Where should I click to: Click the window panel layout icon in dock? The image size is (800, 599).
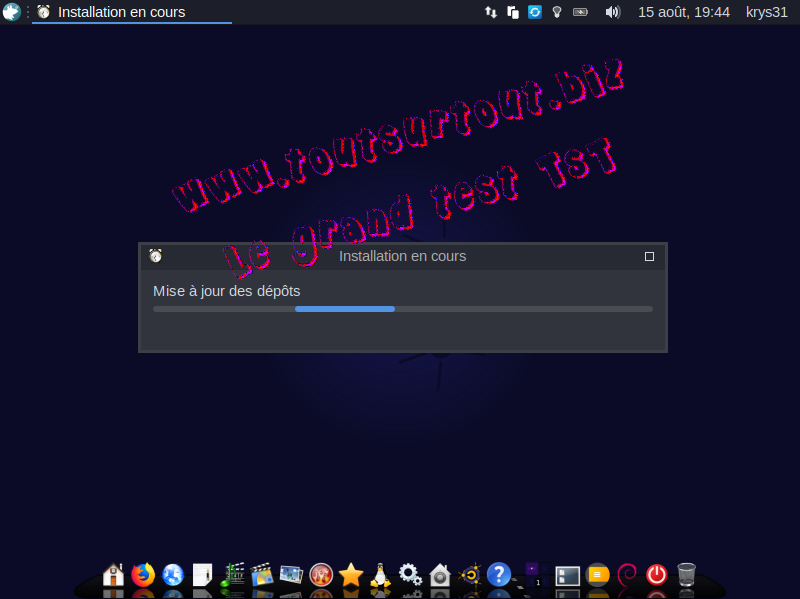[x=567, y=576]
